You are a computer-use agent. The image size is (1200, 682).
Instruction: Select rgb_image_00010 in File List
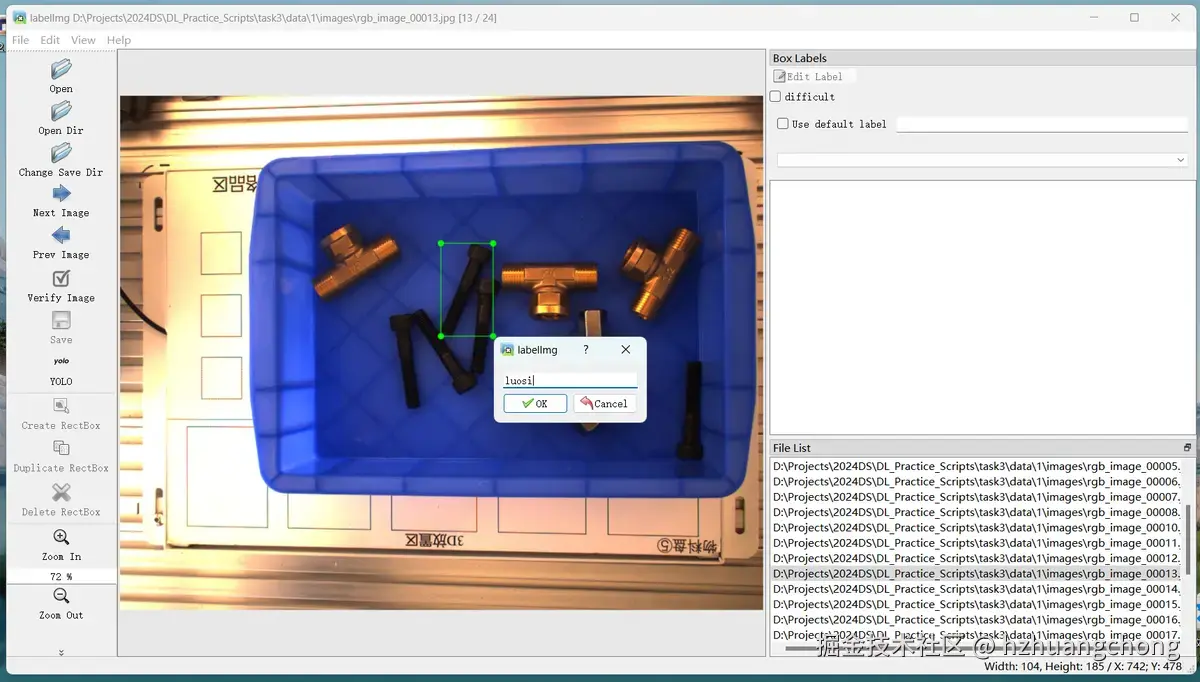click(976, 527)
